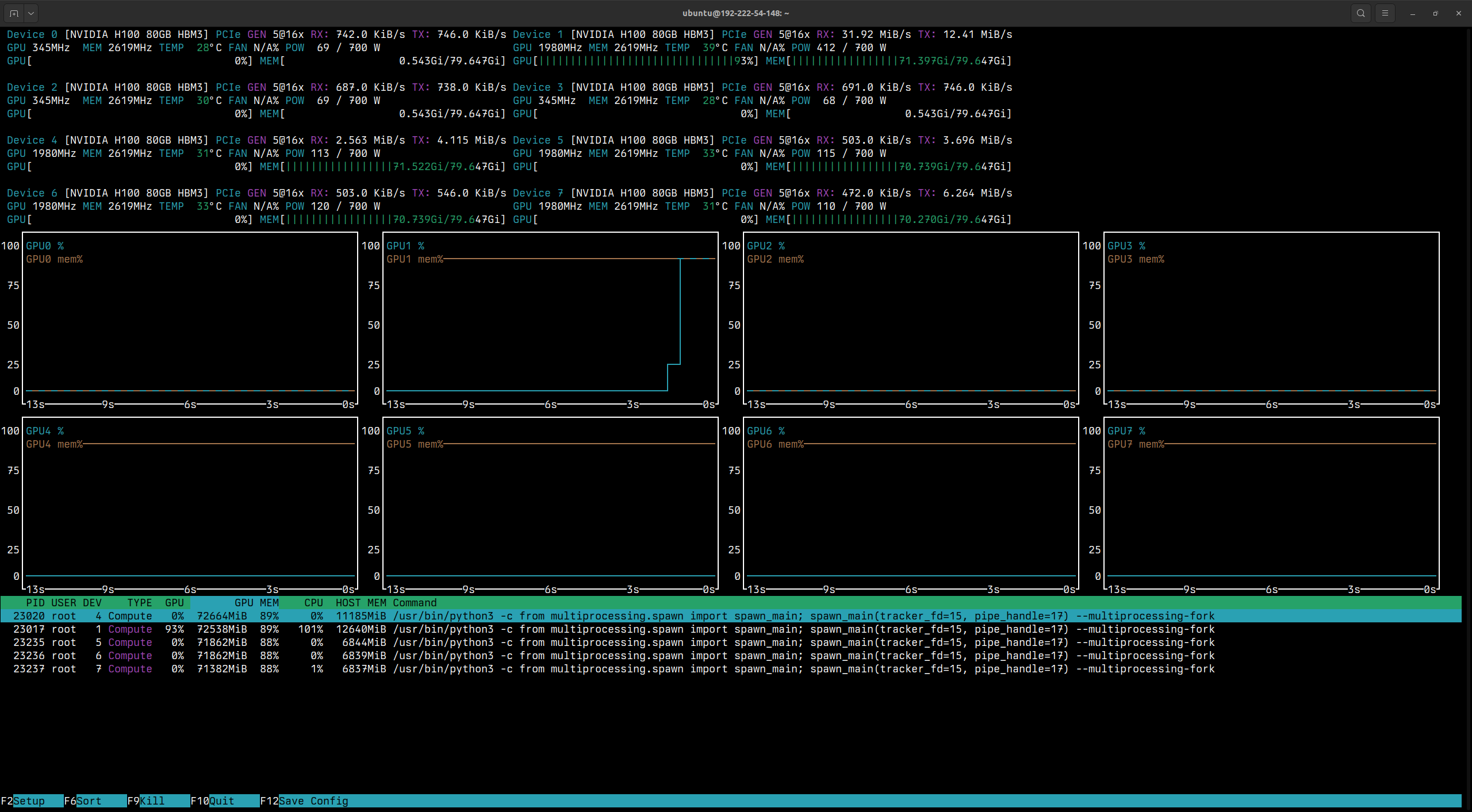This screenshot has width=1472, height=812.
Task: Open the terminal hamburger menu icon
Action: (1386, 13)
